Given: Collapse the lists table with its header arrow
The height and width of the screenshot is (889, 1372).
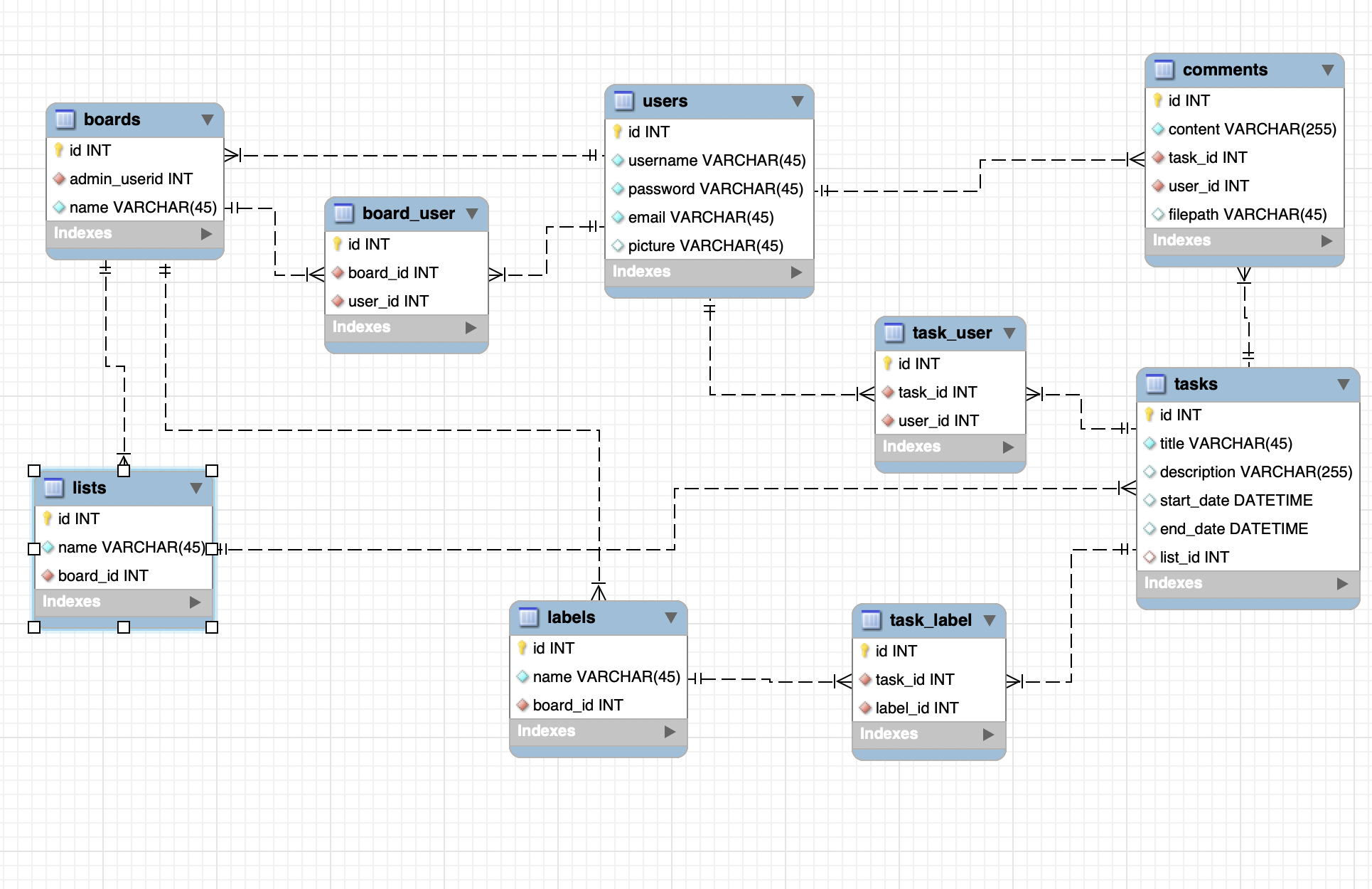Looking at the screenshot, I should (x=196, y=488).
